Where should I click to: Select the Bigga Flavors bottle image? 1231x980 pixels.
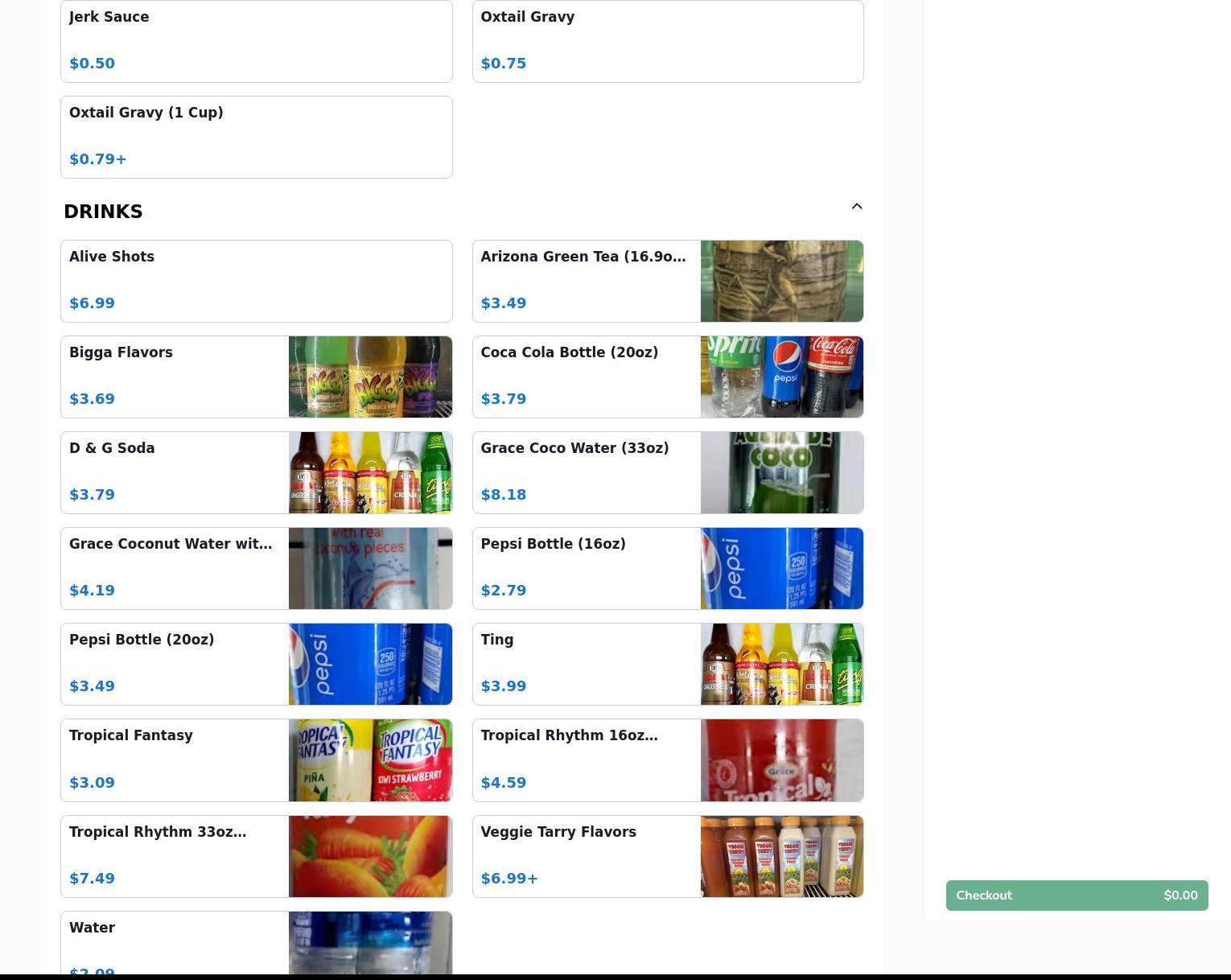point(370,377)
